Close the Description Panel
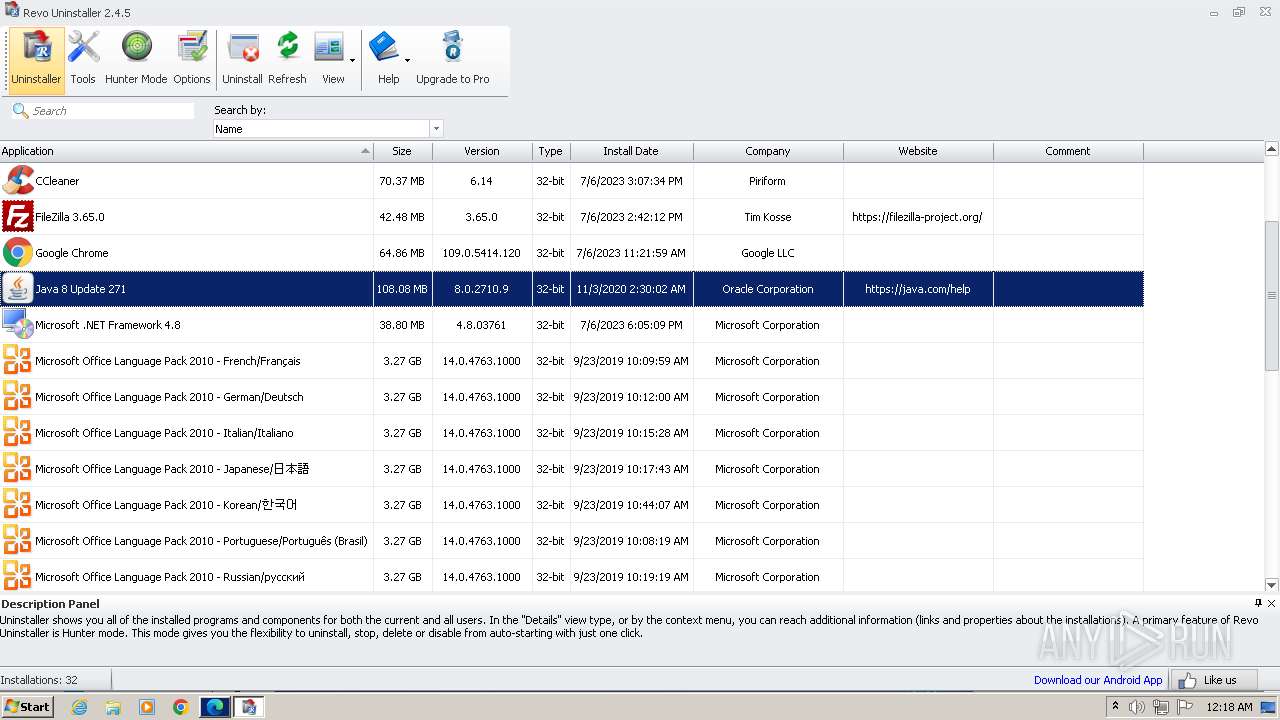 1271,603
